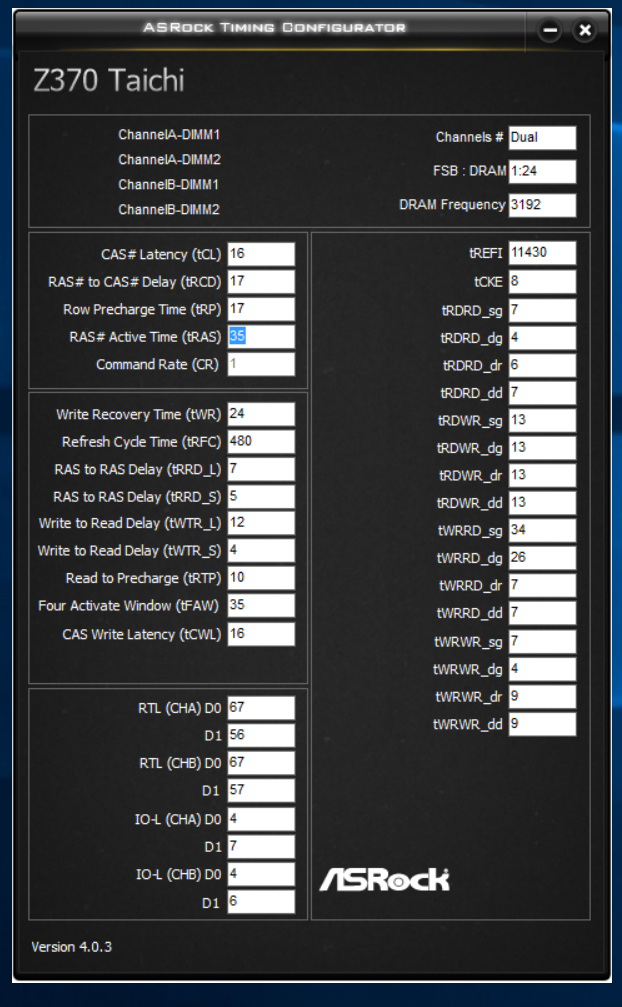Select the tRDRD_sg field
The image size is (622, 1007).
coord(542,310)
